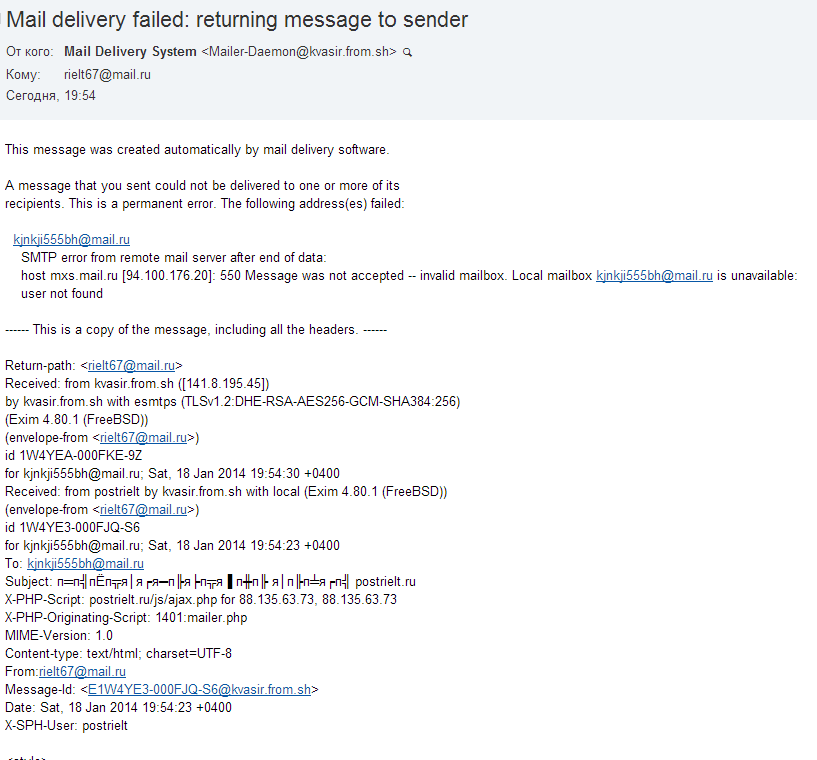Click the From: rielt67@mail.ru link
817x760 pixels.
coord(82,671)
